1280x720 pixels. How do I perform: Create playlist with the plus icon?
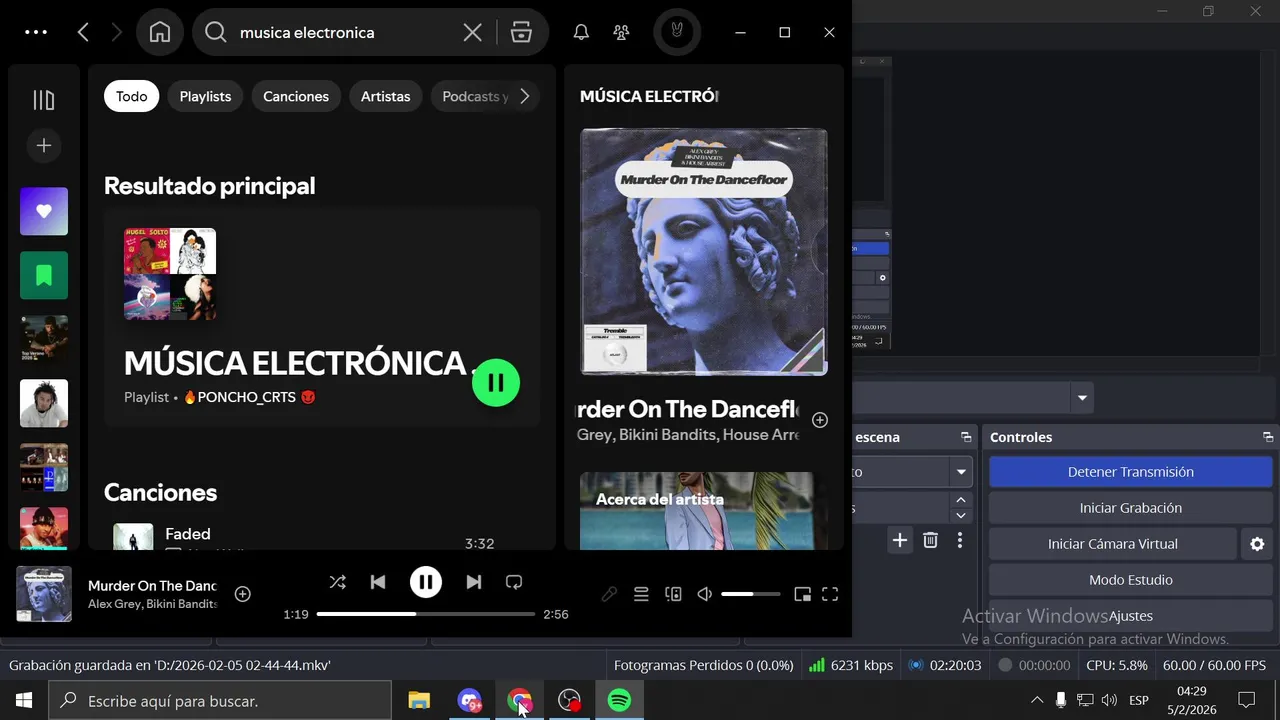tap(44, 146)
